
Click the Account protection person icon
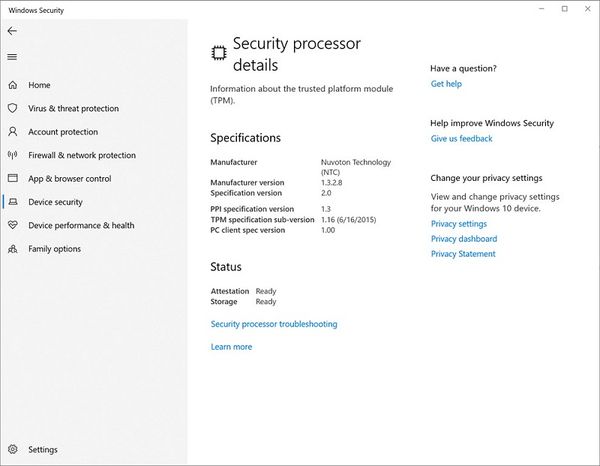12,132
